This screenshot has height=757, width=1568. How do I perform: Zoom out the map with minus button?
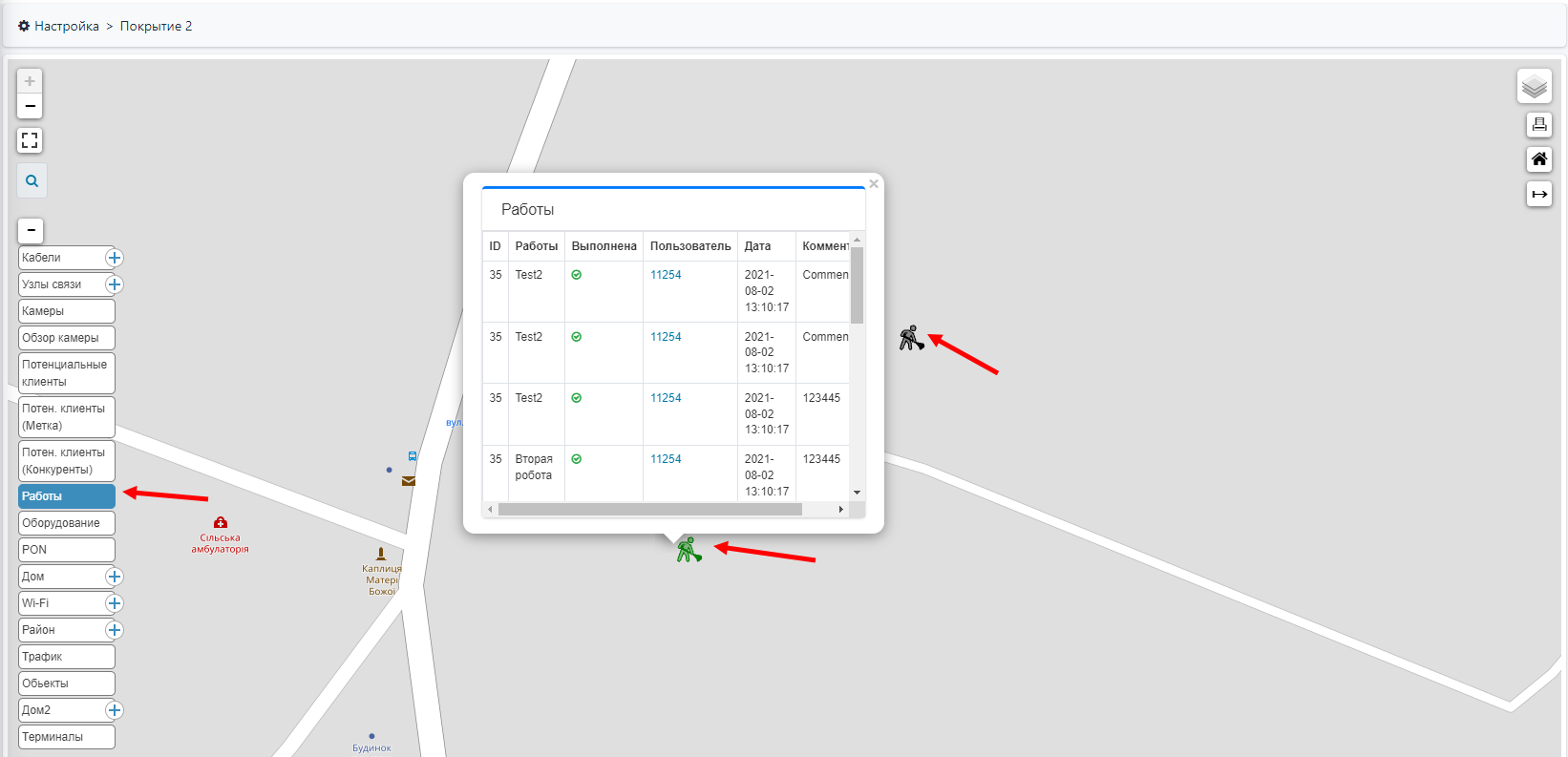(30, 106)
